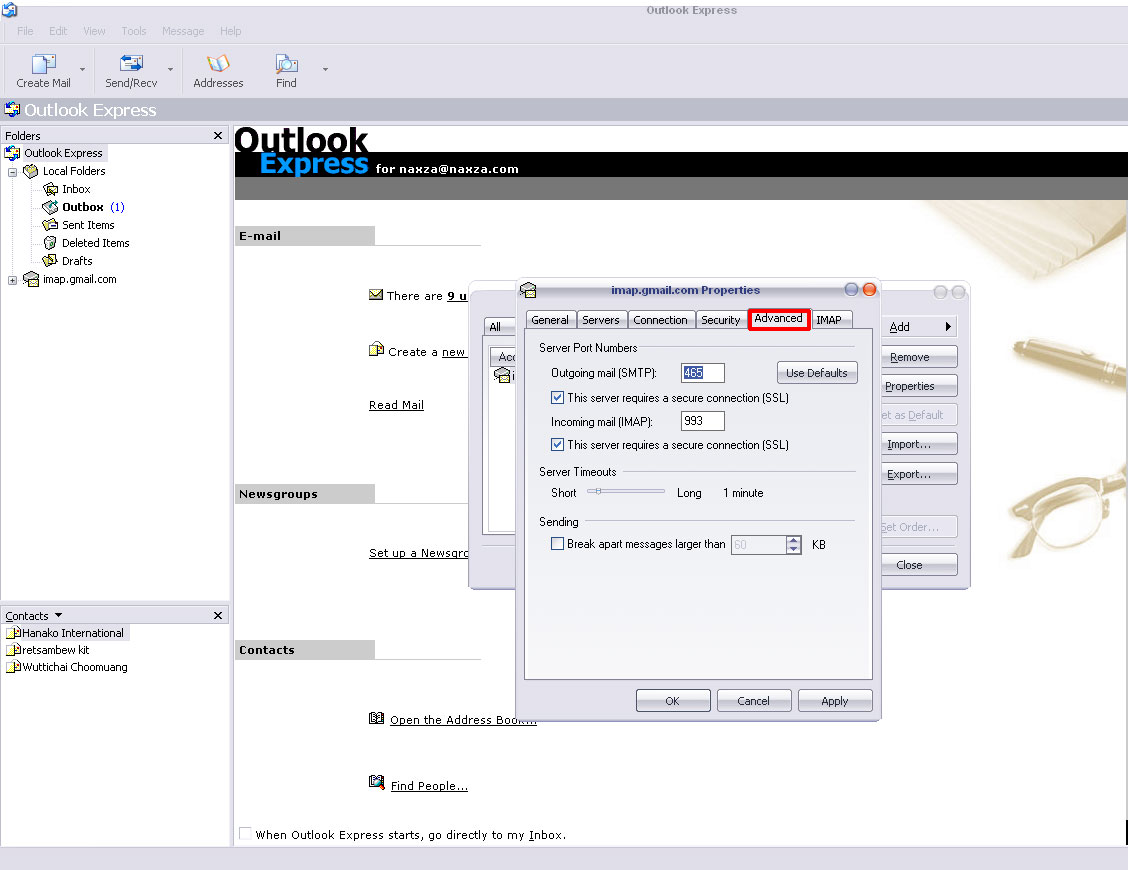Screen dimensions: 1128x870
Task: Close the Folders pane
Action: 218,135
